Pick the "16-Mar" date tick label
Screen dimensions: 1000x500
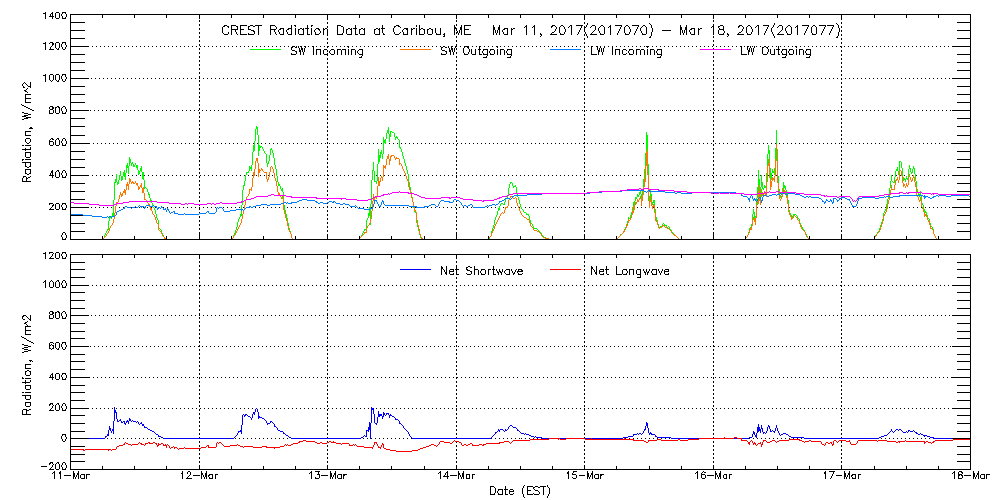713,476
